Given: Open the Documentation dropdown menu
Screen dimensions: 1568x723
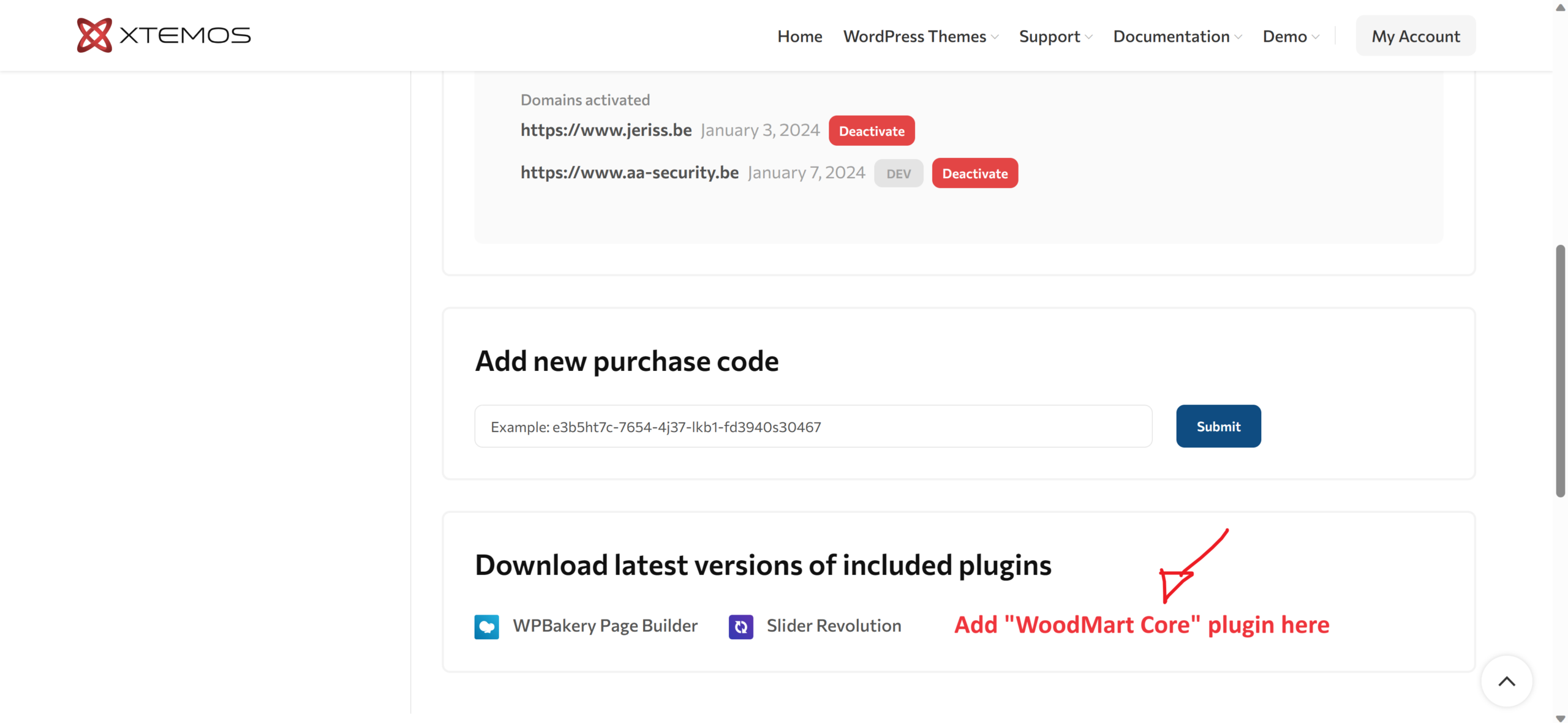Looking at the screenshot, I should (1177, 36).
